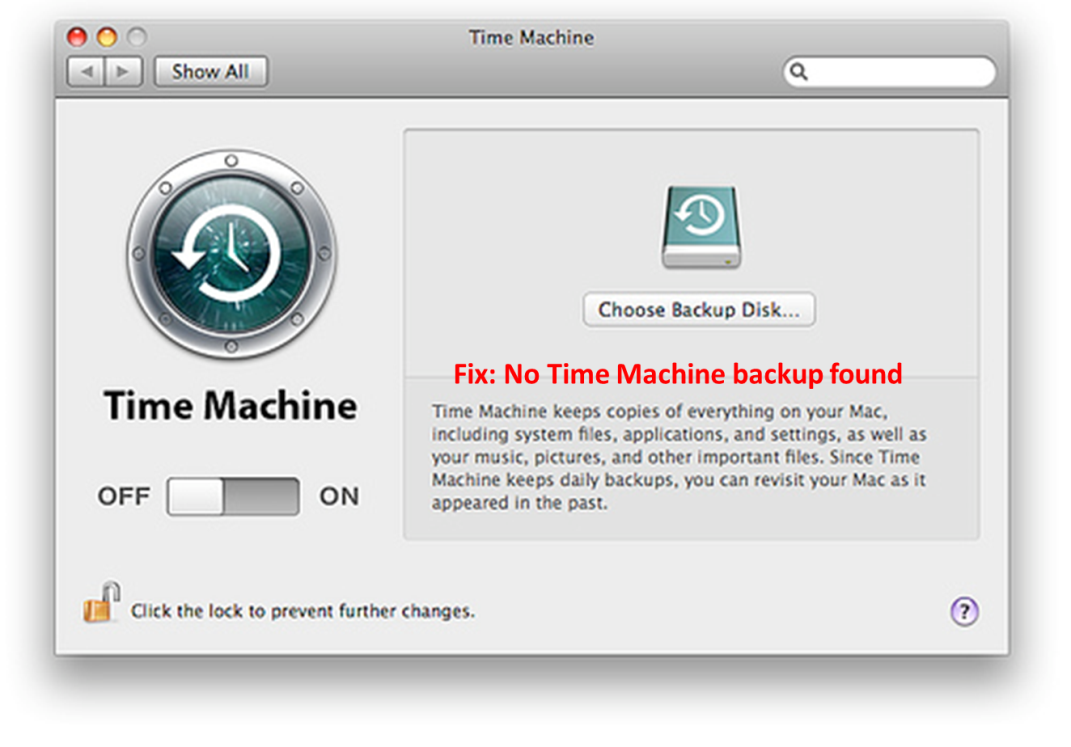
Task: Select the green backup disk drive icon
Action: pos(700,228)
